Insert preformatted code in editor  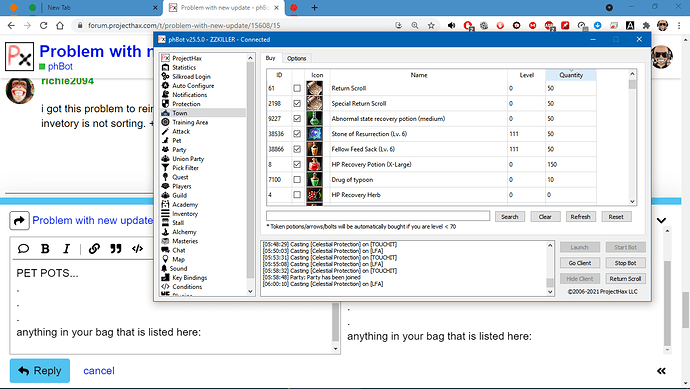click(x=137, y=249)
